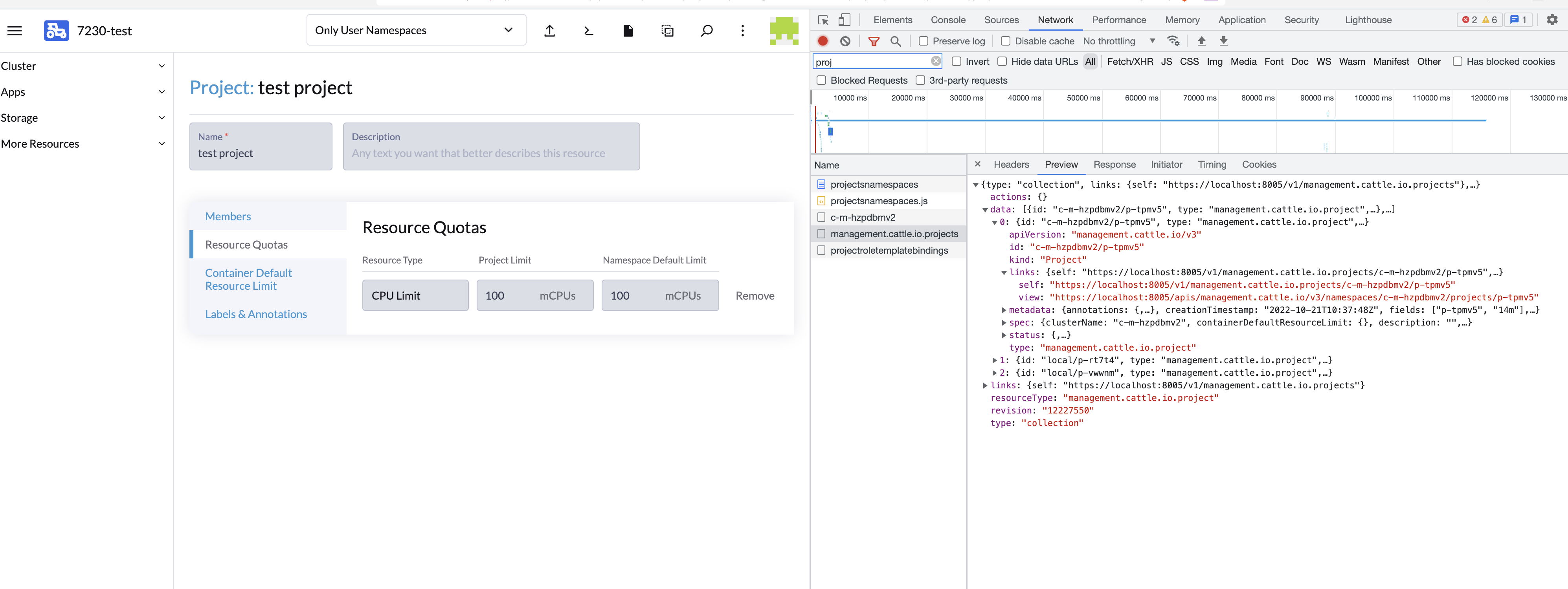Launch the kubectl shell icon
1568x589 pixels.
[x=588, y=30]
